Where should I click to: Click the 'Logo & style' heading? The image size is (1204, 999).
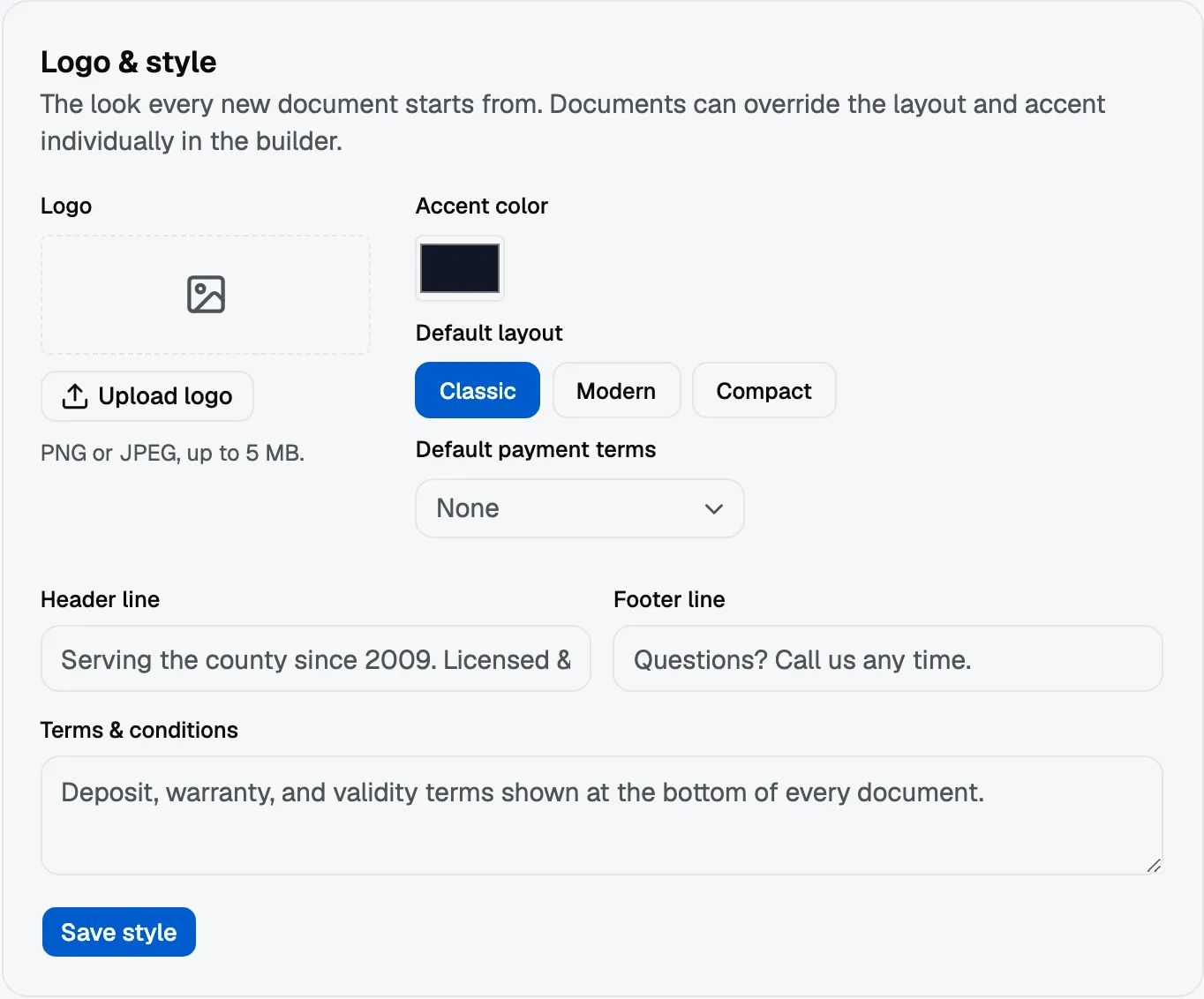129,62
